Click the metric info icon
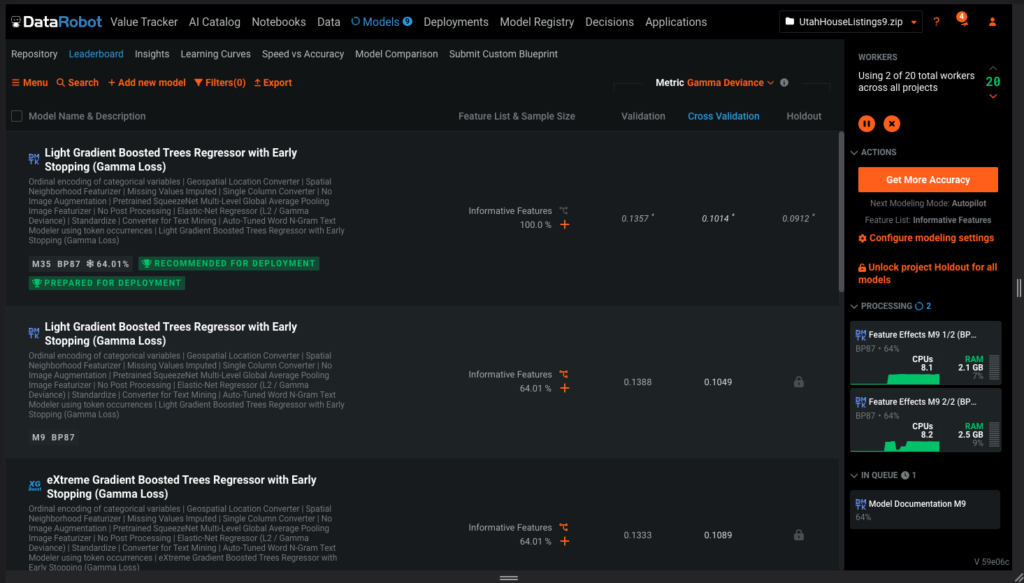Image resolution: width=1024 pixels, height=583 pixels. tap(784, 83)
